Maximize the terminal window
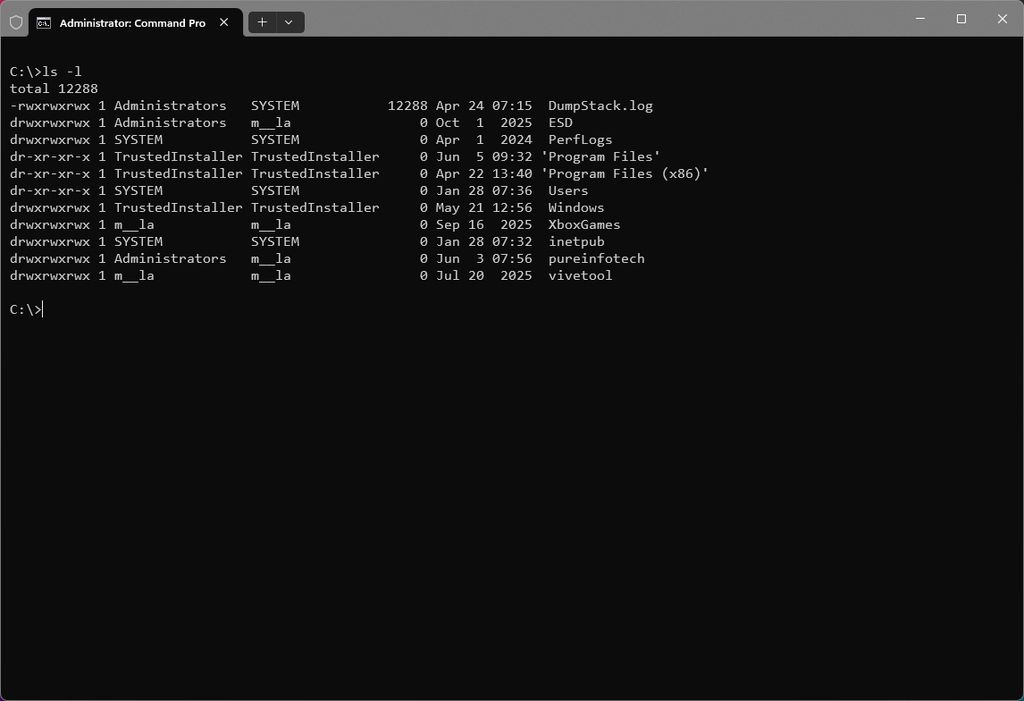 click(x=961, y=19)
